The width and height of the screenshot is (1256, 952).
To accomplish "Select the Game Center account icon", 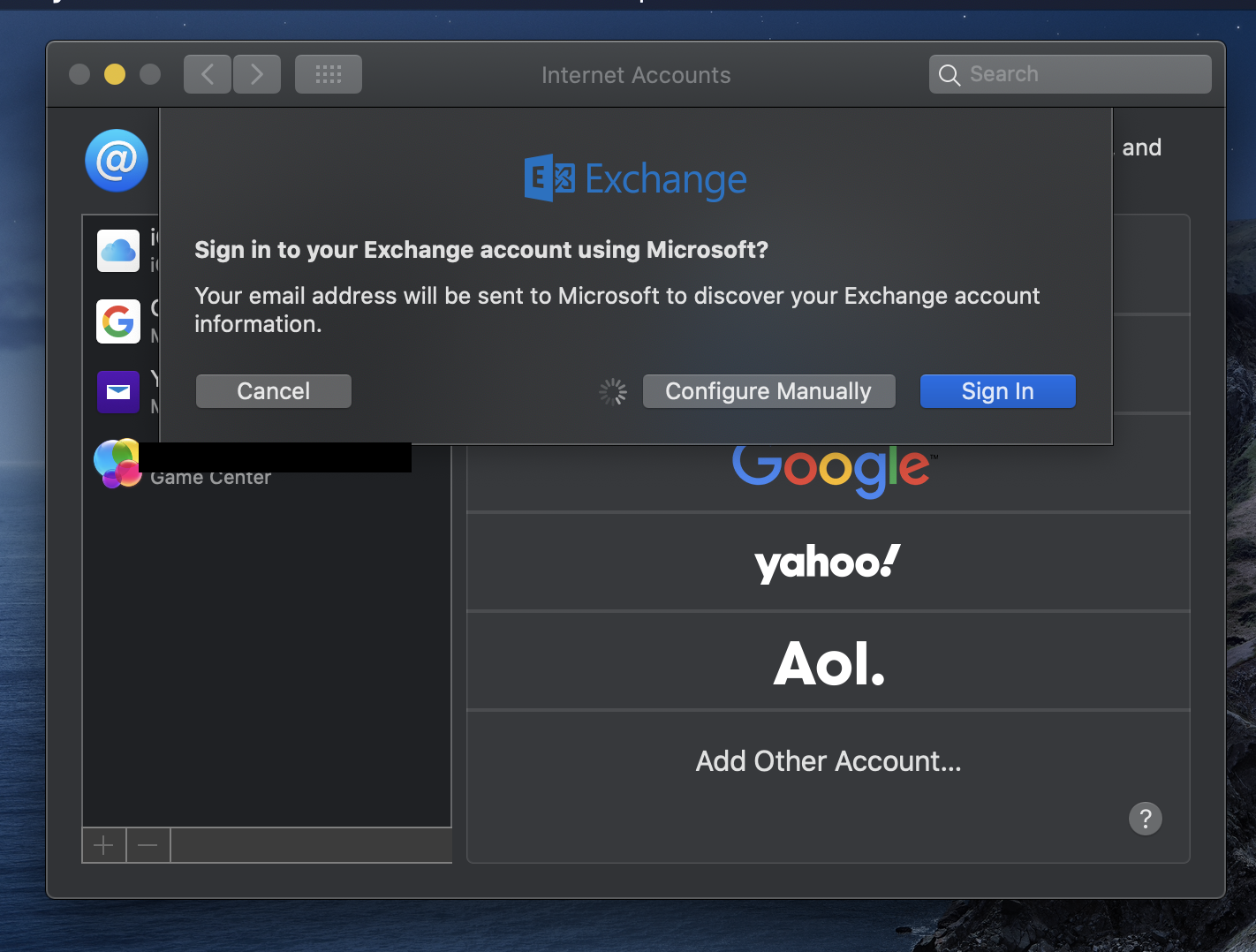I will [117, 464].
